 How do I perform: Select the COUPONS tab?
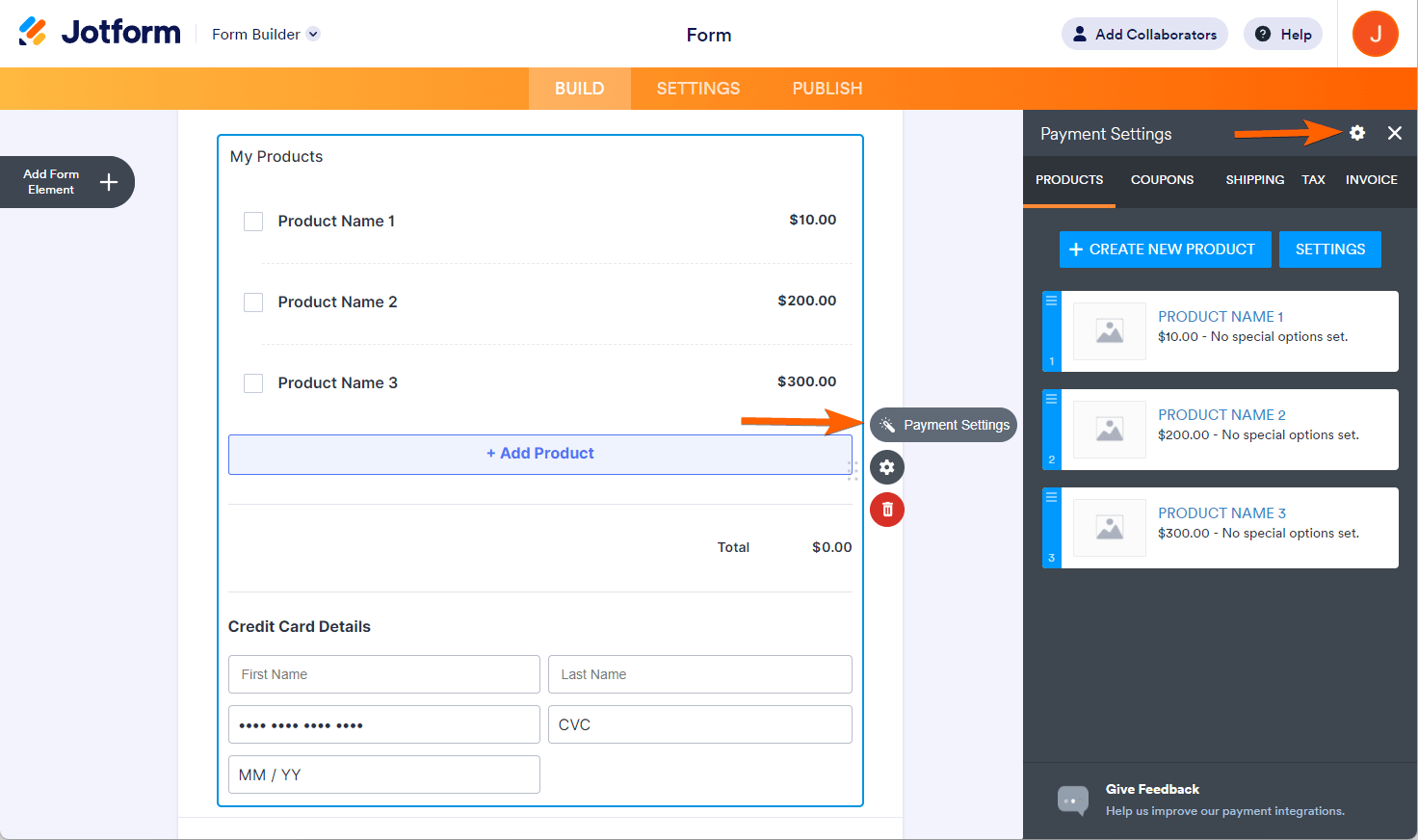click(1162, 180)
